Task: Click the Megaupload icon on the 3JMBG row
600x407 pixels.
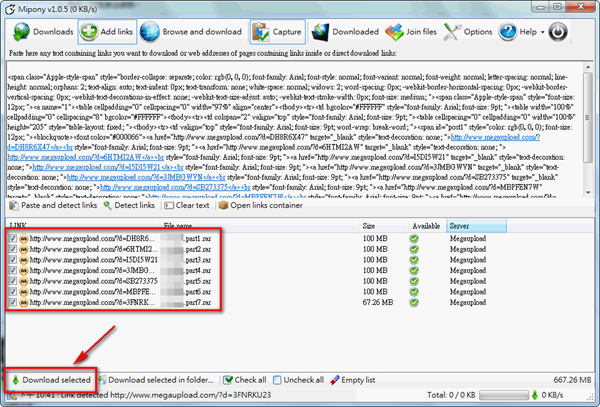Action: point(23,270)
